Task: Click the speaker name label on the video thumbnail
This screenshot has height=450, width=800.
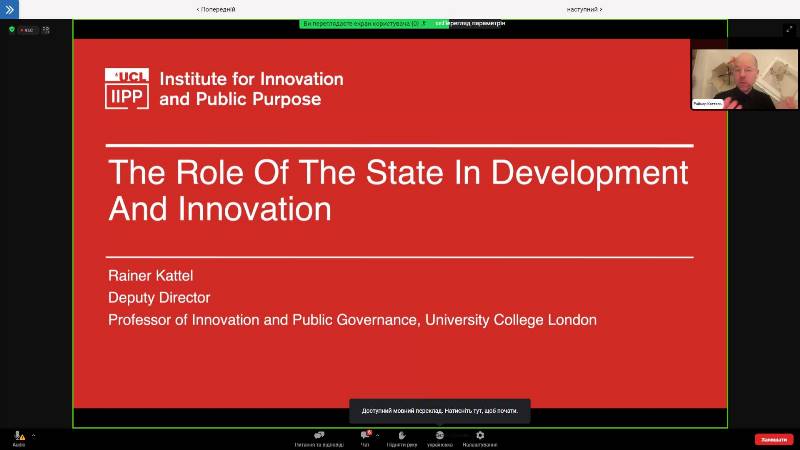Action: pyautogui.click(x=708, y=104)
